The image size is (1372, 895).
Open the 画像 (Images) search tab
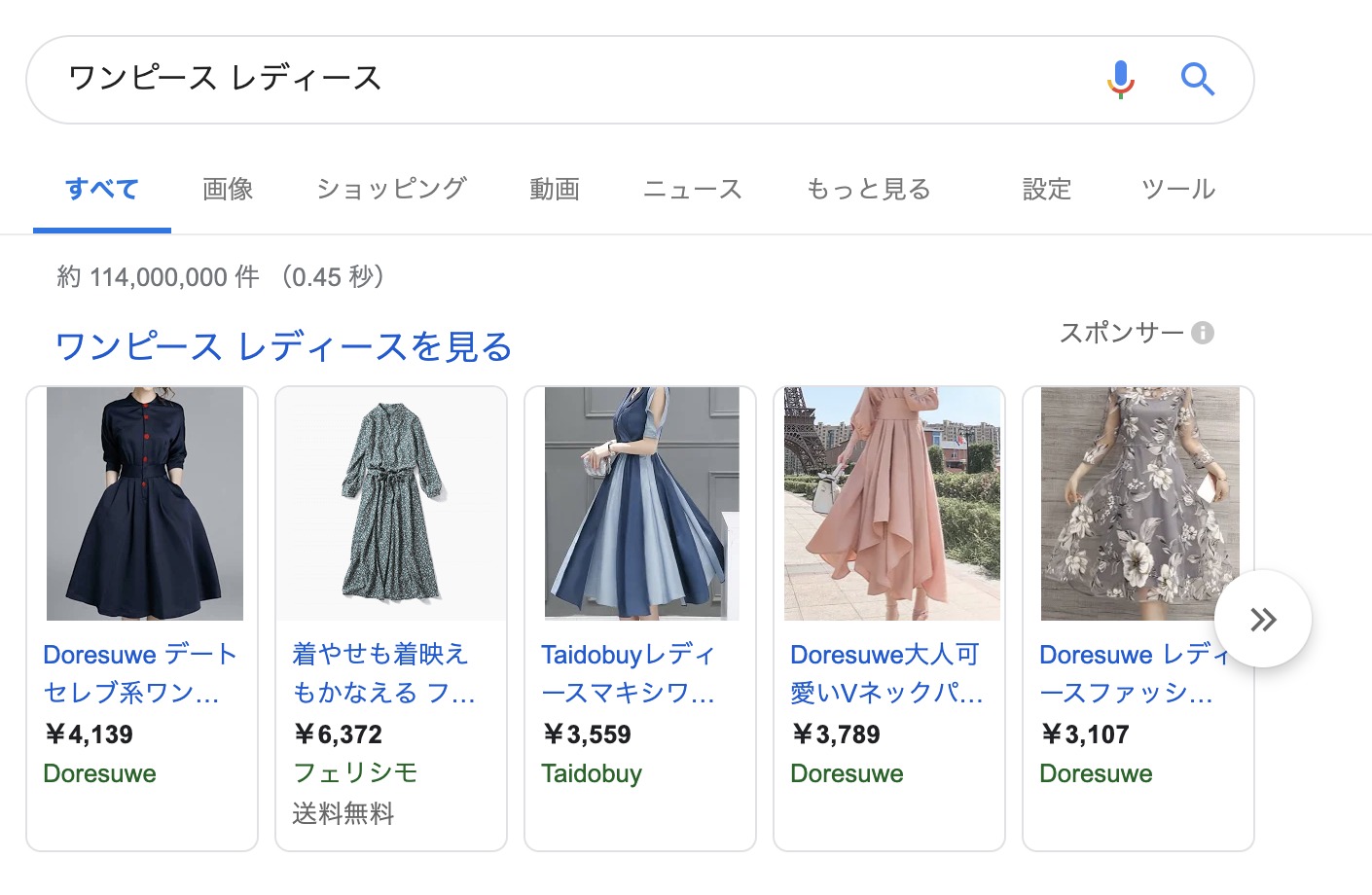[227, 190]
